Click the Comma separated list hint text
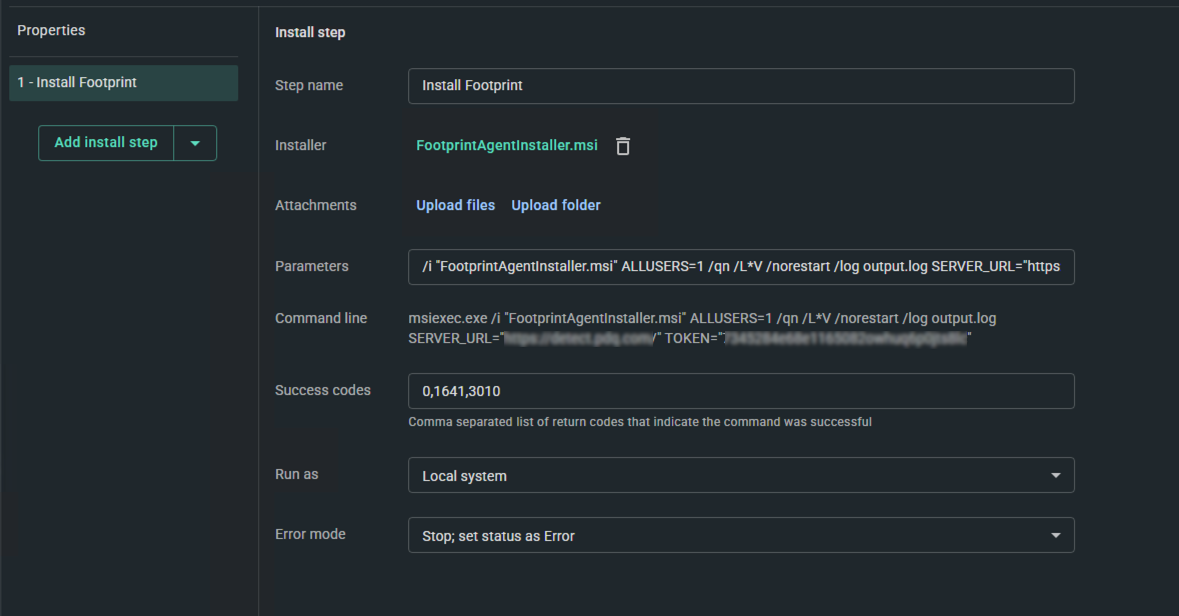The width and height of the screenshot is (1179, 616). click(x=640, y=422)
